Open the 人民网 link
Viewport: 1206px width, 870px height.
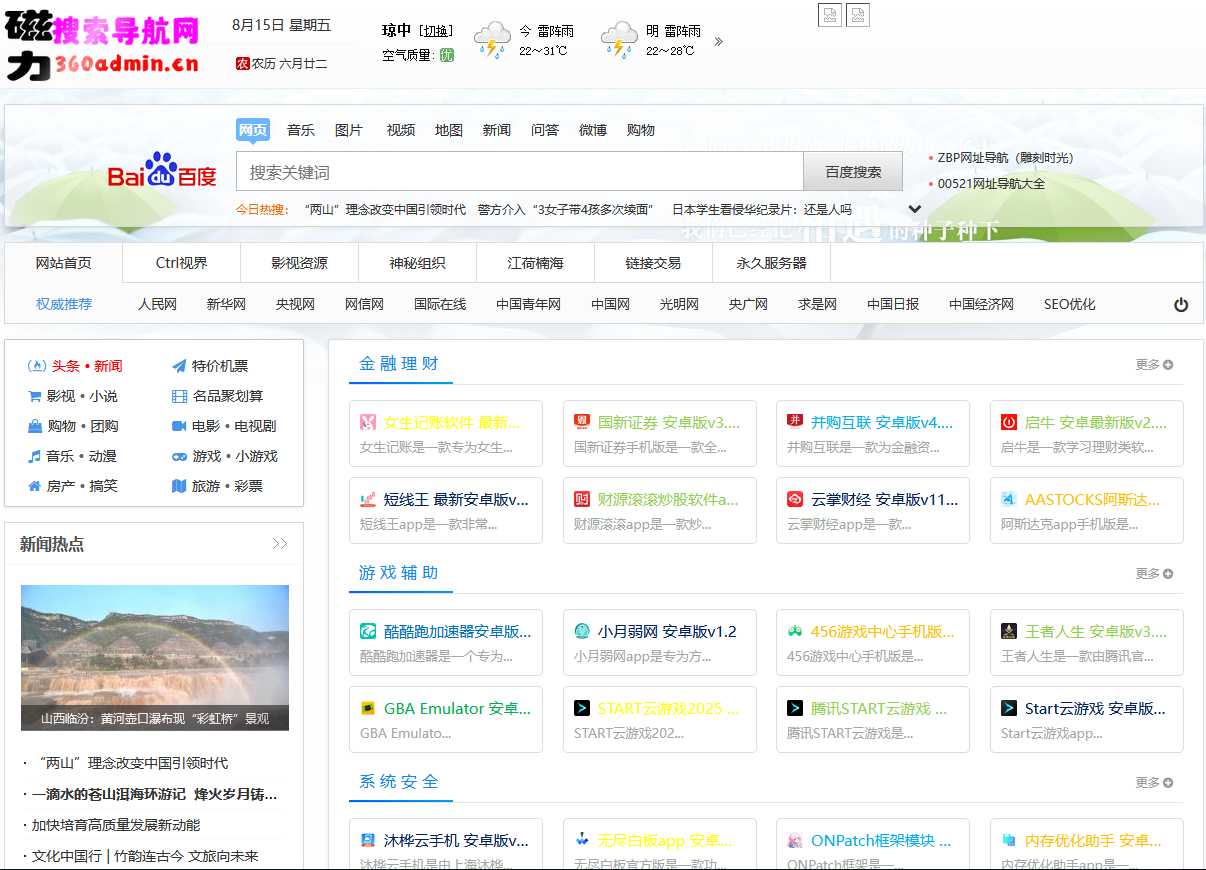click(157, 304)
